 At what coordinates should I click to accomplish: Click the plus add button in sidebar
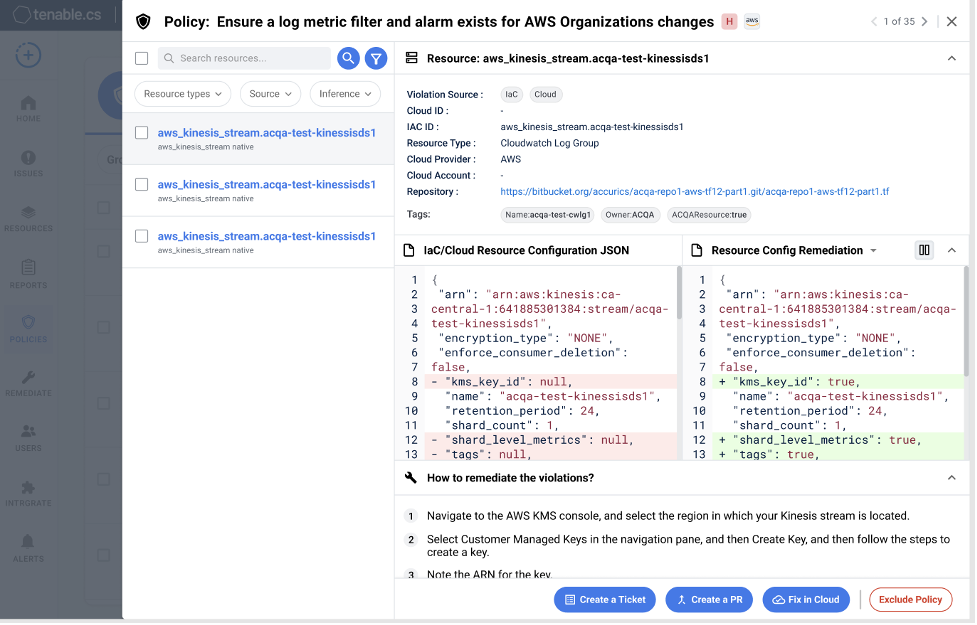point(28,55)
